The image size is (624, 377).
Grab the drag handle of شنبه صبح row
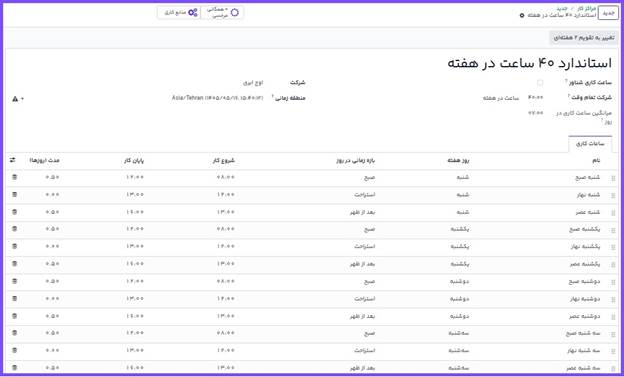[x=613, y=178]
